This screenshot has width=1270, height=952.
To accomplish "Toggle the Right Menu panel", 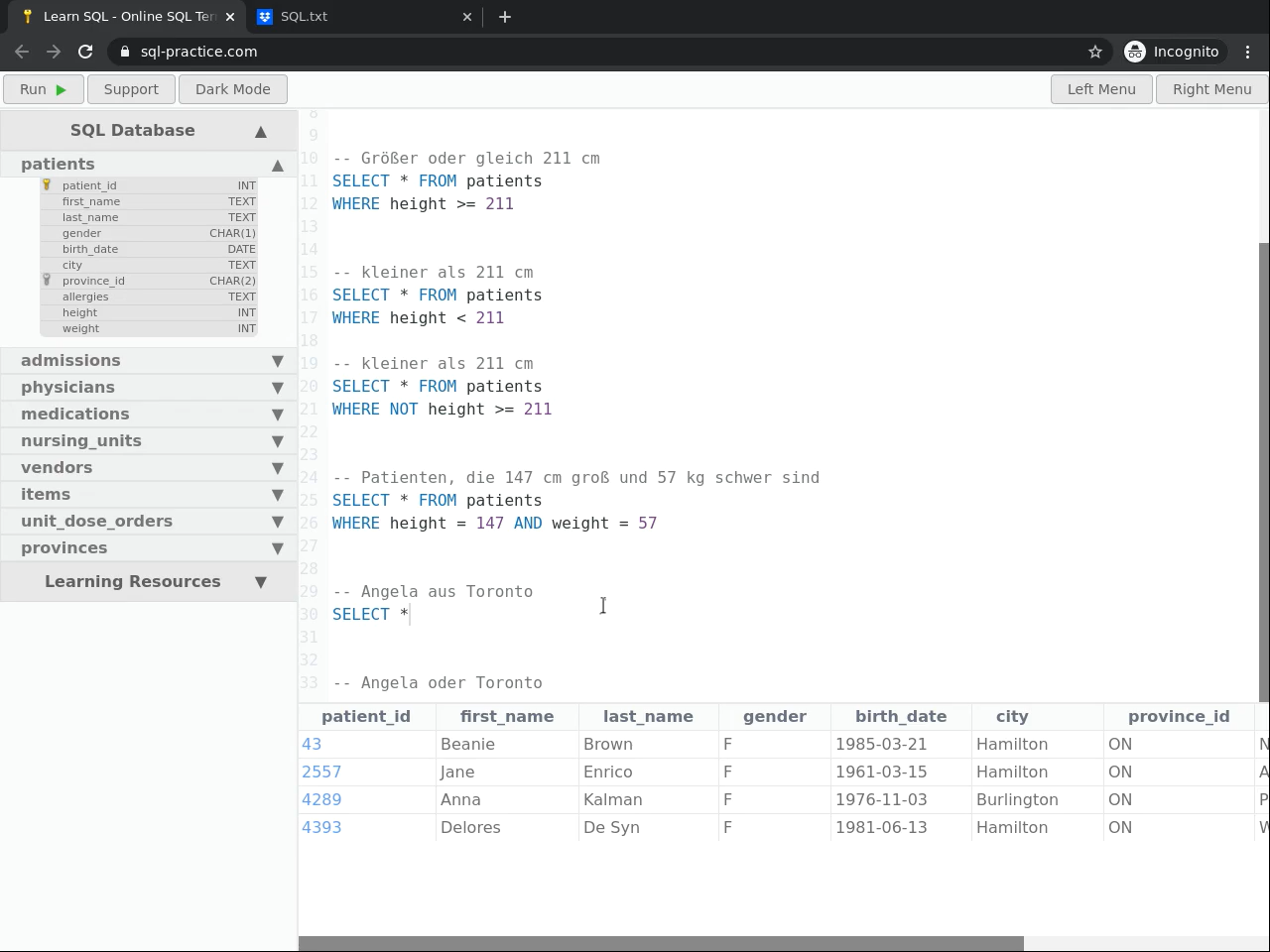I will click(1211, 89).
